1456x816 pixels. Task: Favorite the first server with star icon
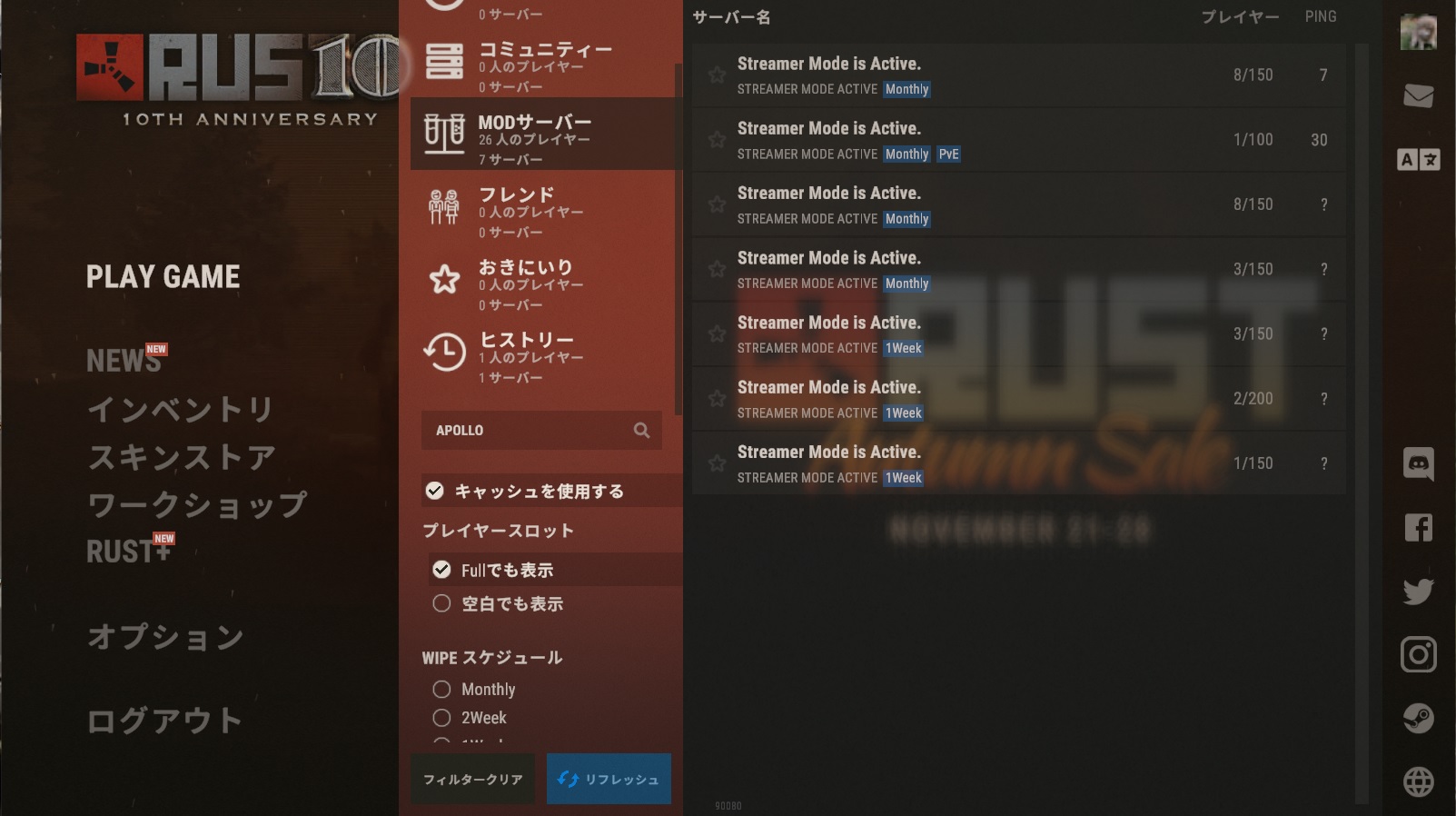pyautogui.click(x=717, y=75)
